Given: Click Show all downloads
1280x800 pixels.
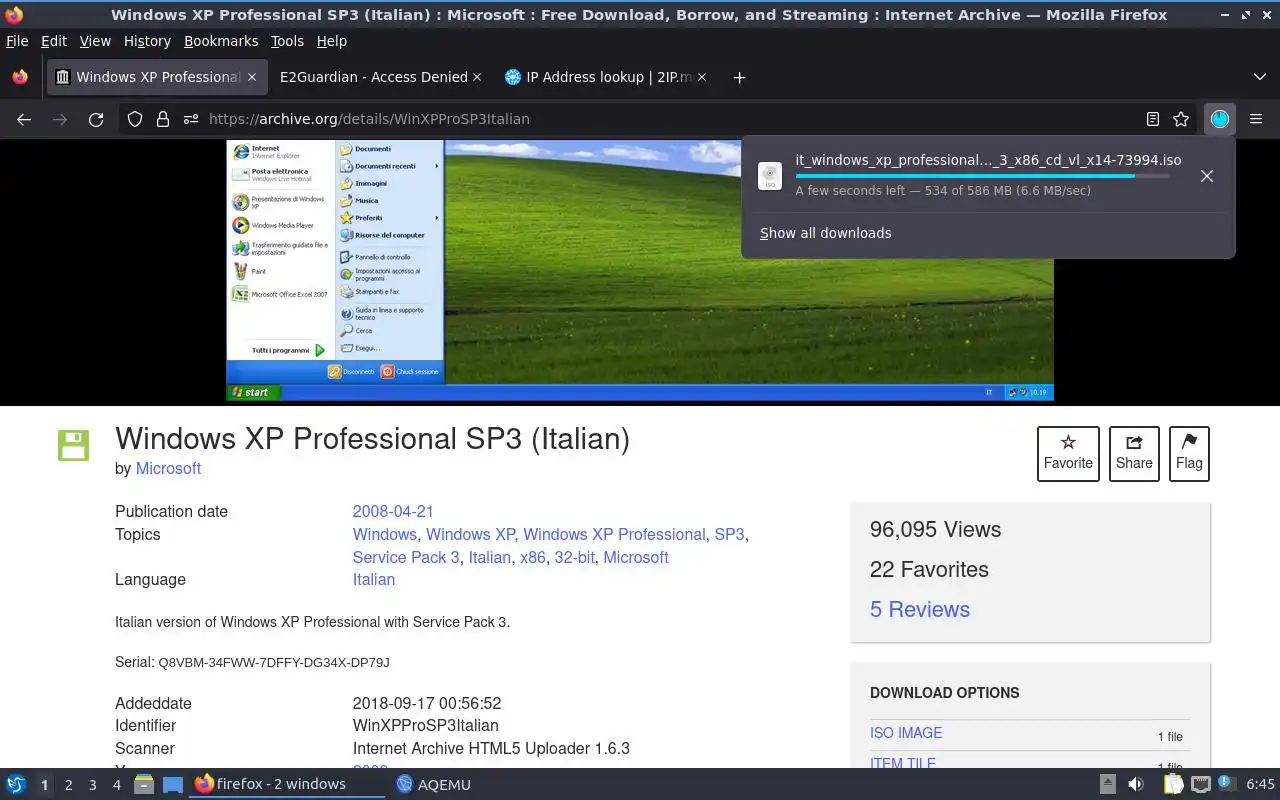Looking at the screenshot, I should click(825, 233).
